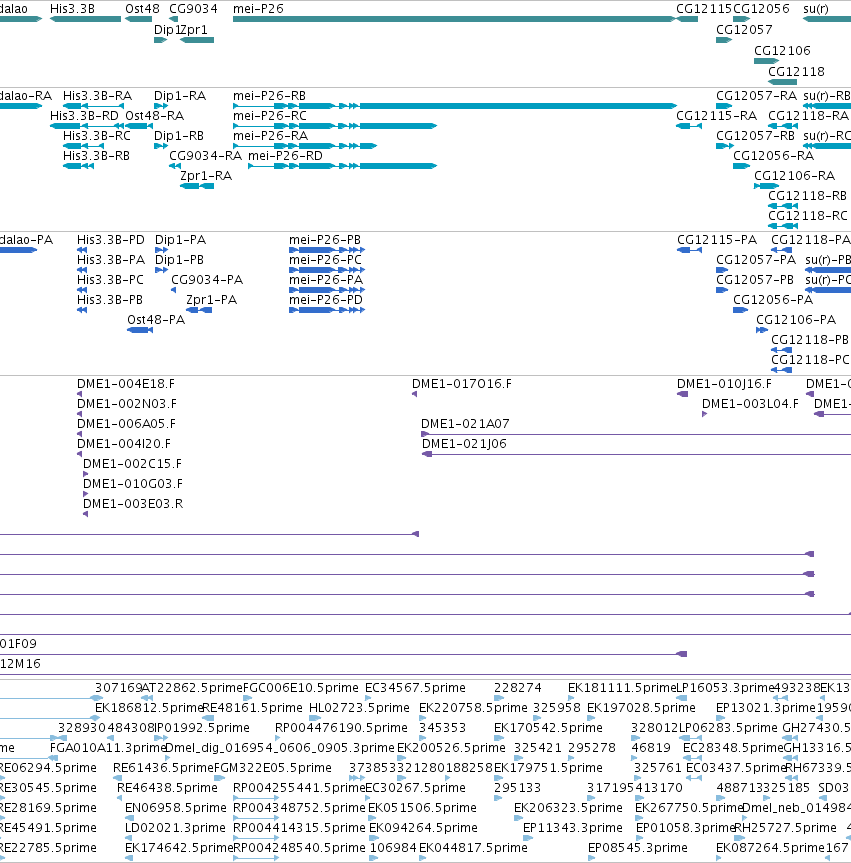
Task: Click the EC34567.5prime EST label
Action: pyautogui.click(x=416, y=688)
